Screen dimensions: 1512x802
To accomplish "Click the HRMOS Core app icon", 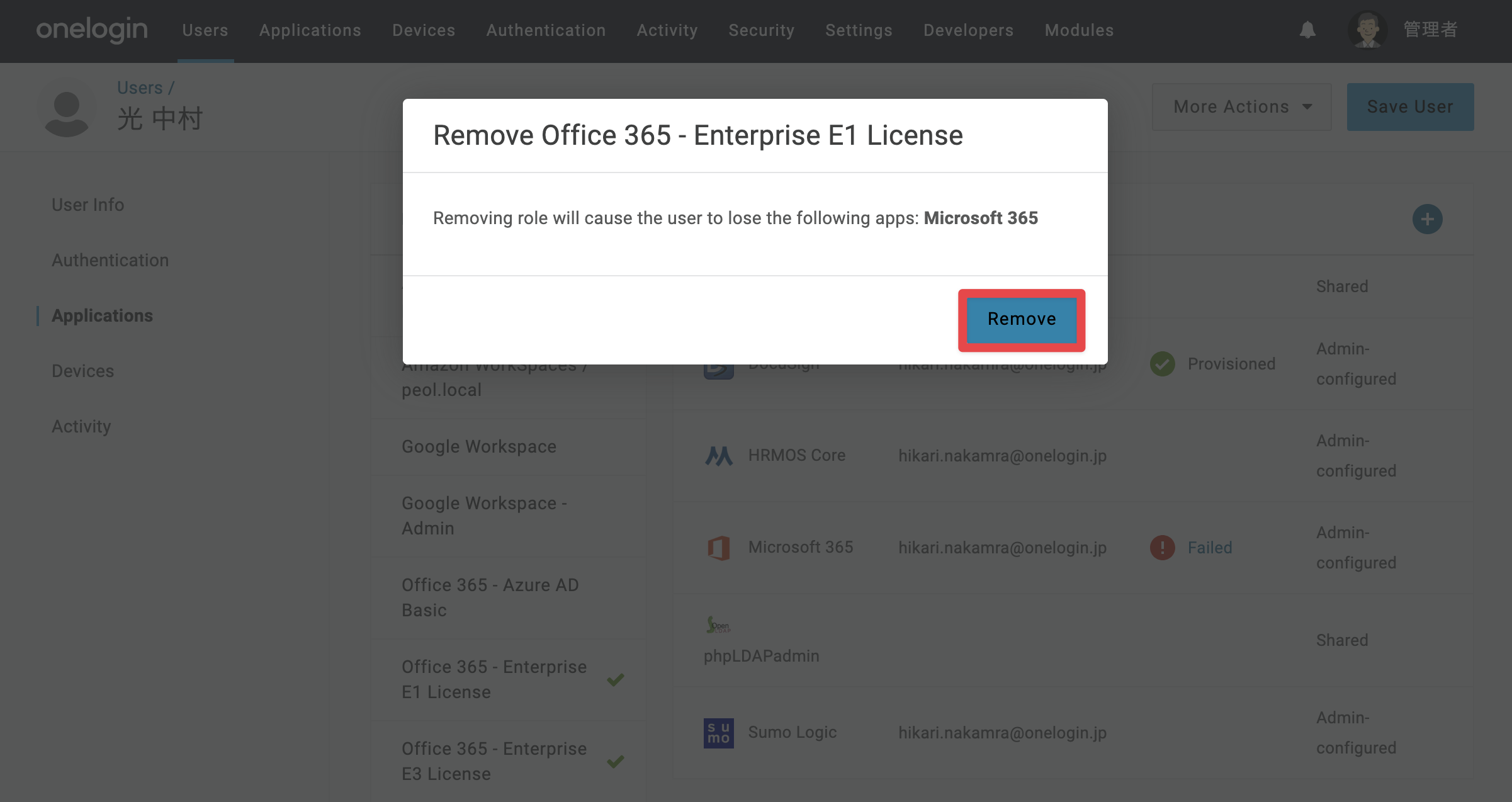I will pos(719,455).
